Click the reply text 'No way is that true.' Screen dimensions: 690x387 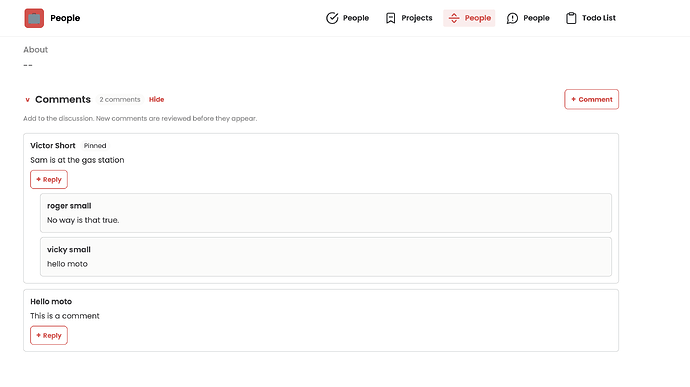pyautogui.click(x=83, y=220)
